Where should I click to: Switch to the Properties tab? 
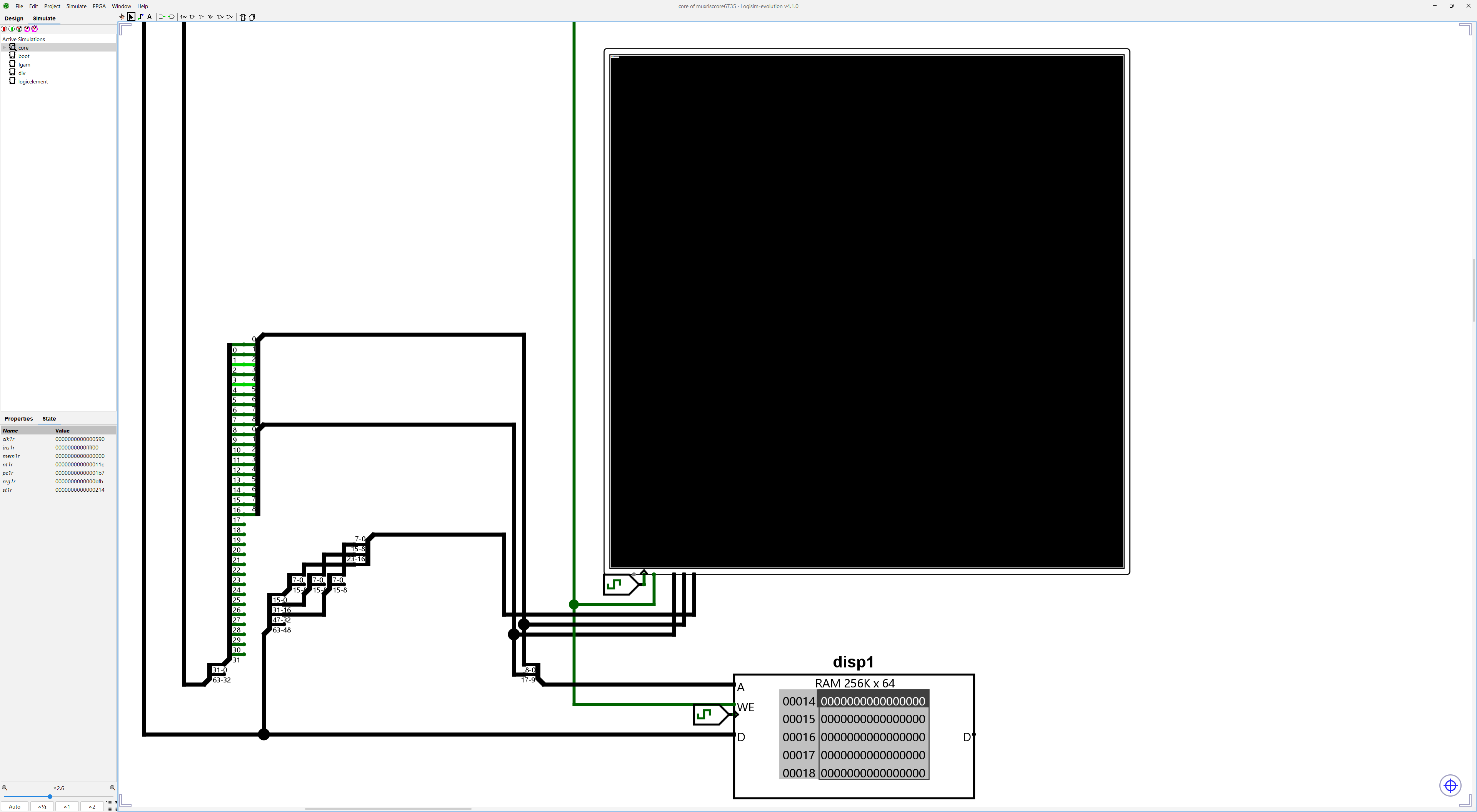click(18, 419)
